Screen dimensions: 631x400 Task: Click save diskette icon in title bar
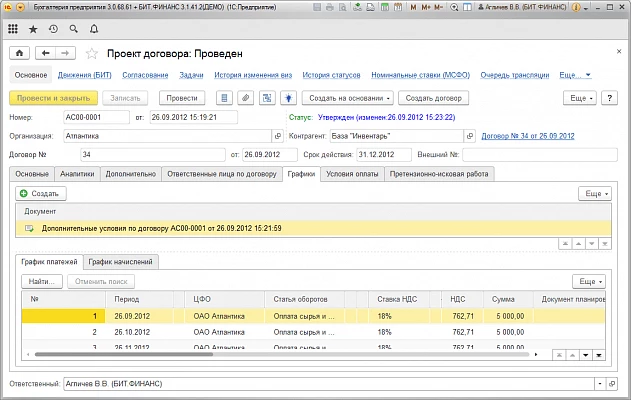[x=317, y=7]
